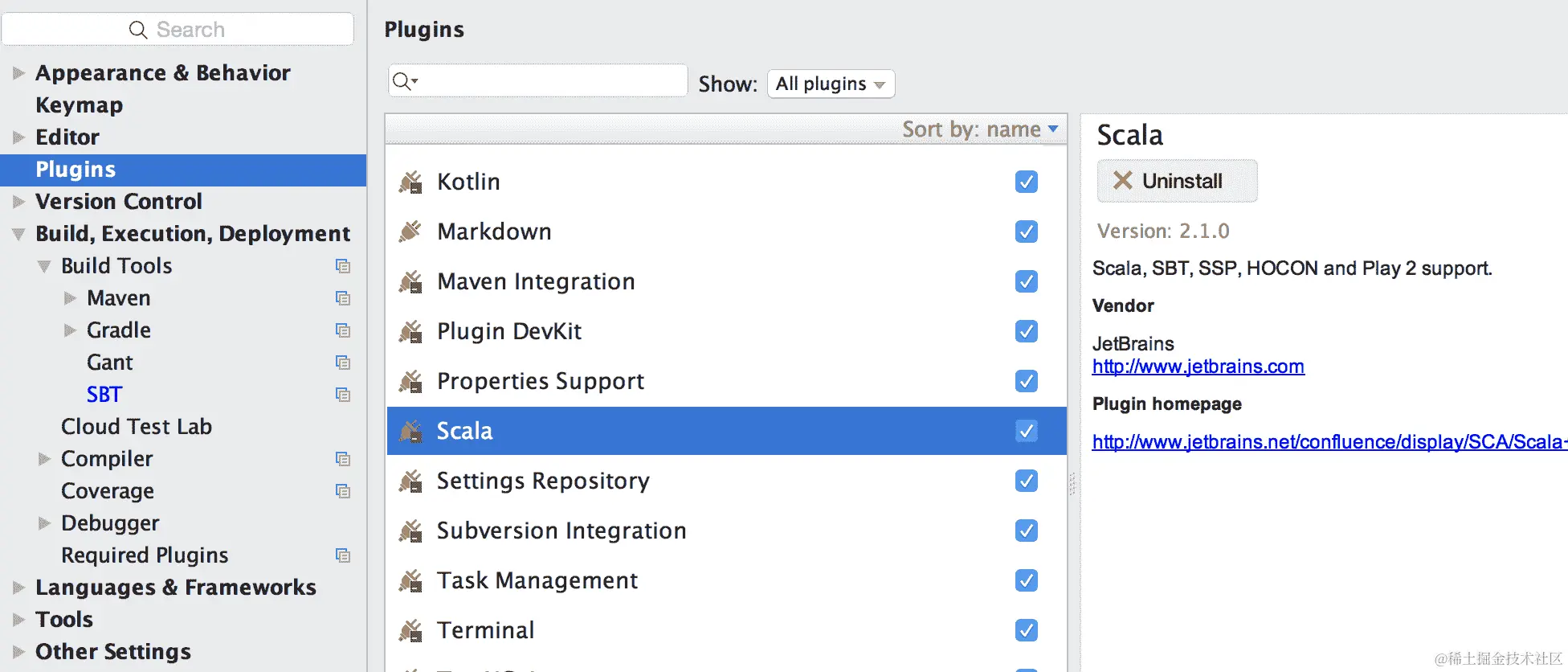Viewport: 1568px width, 672px height.
Task: Open the Show All plugins dropdown
Action: (831, 84)
